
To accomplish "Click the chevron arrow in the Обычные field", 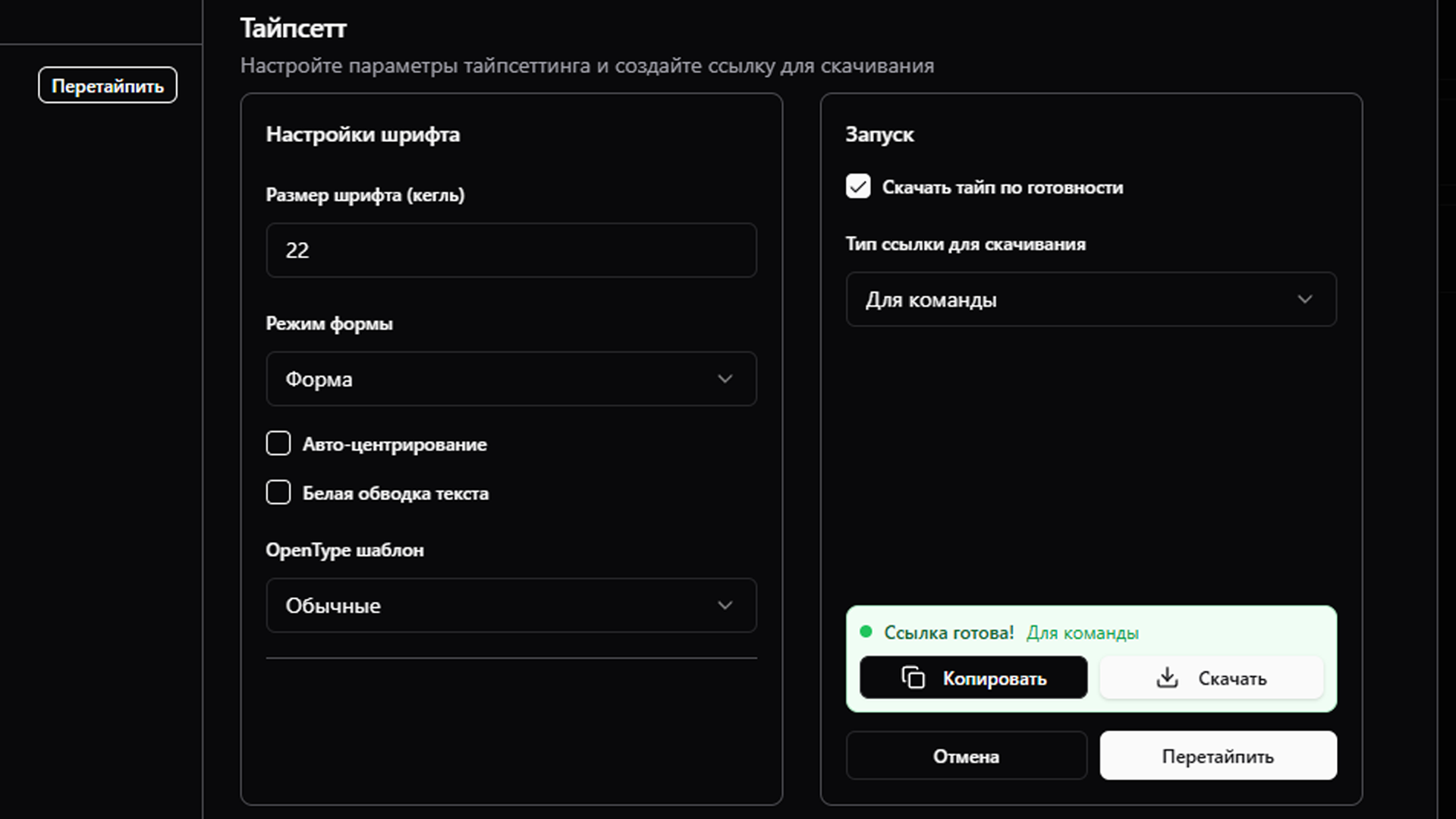I will [725, 606].
